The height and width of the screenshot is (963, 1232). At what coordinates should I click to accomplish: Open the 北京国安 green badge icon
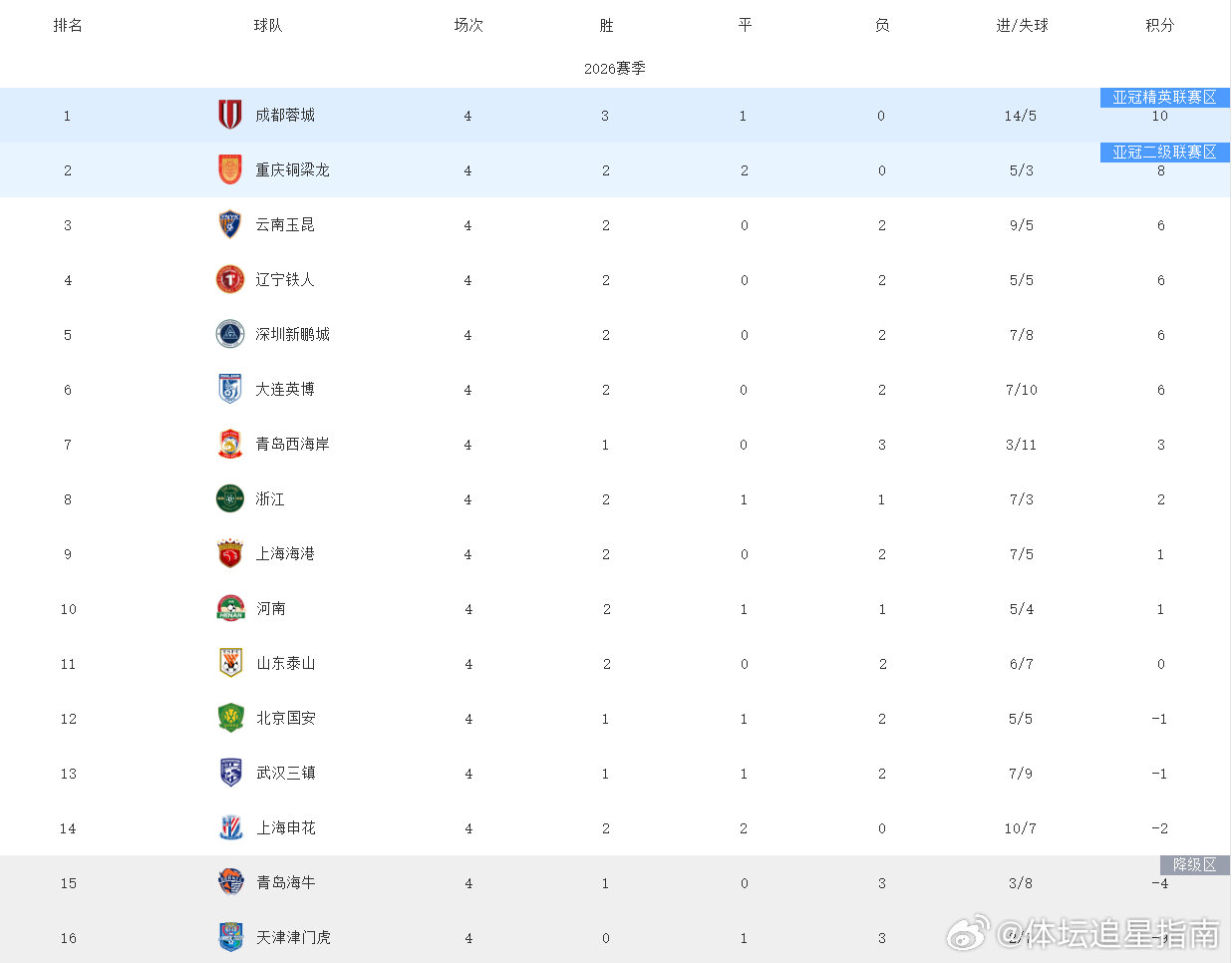click(x=230, y=718)
